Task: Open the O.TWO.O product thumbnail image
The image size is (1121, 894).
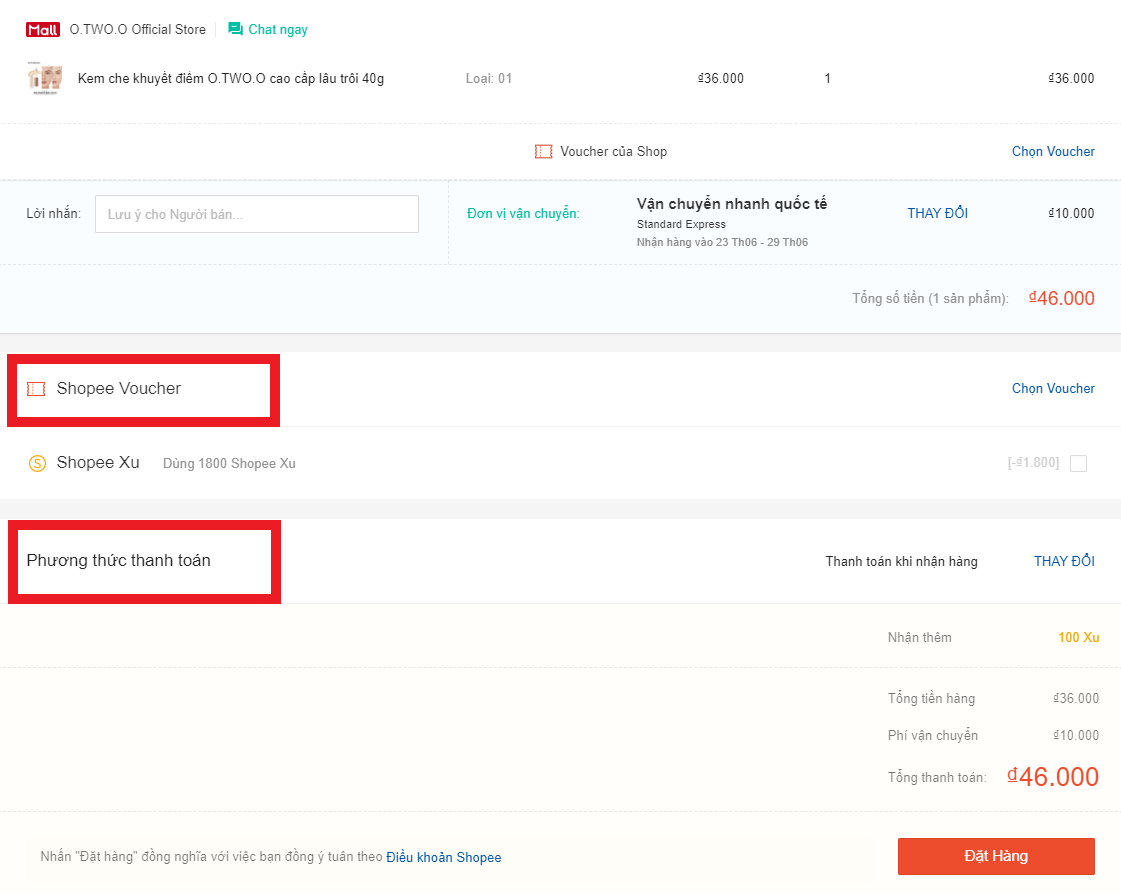Action: [46, 79]
